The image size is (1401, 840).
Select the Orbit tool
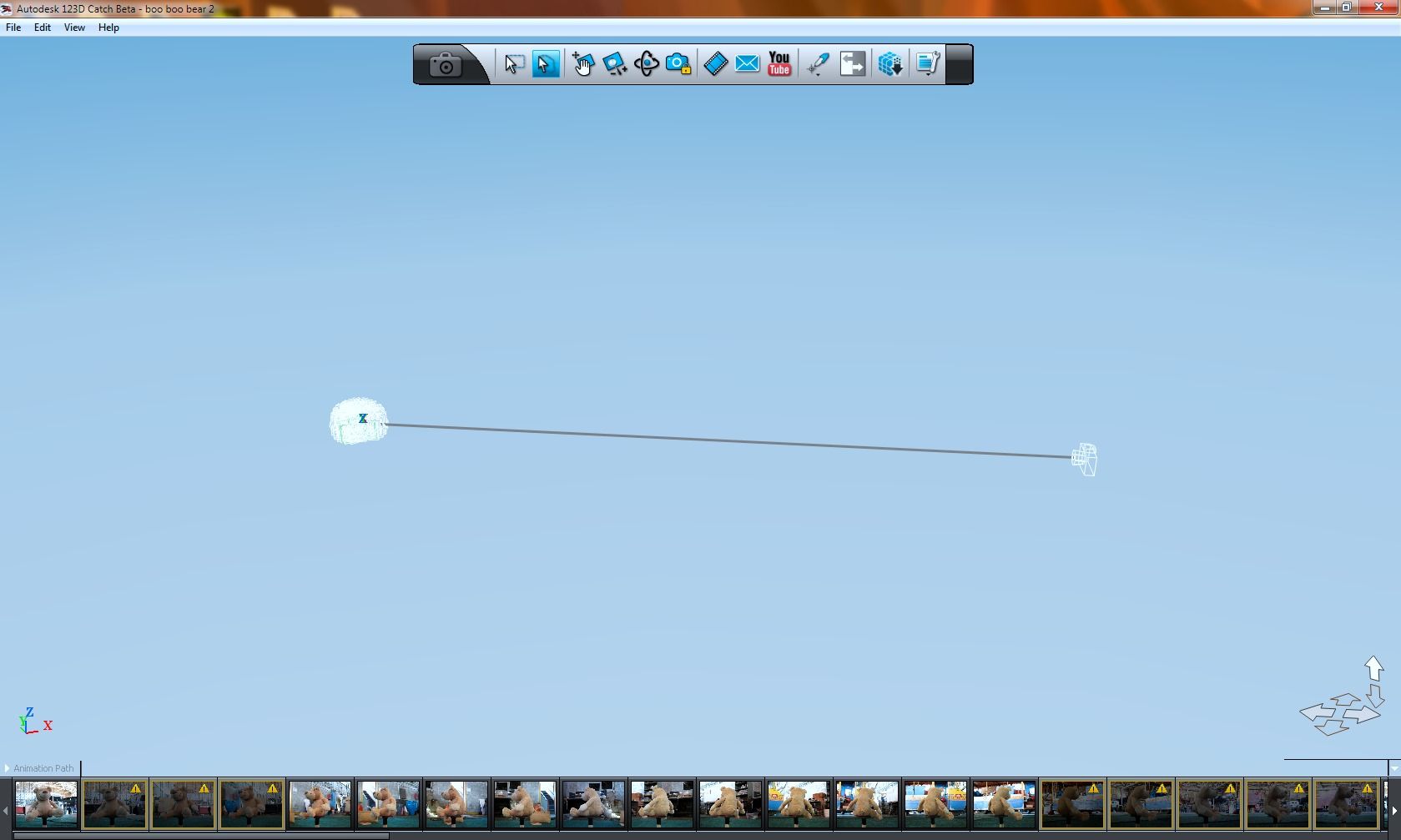click(647, 63)
